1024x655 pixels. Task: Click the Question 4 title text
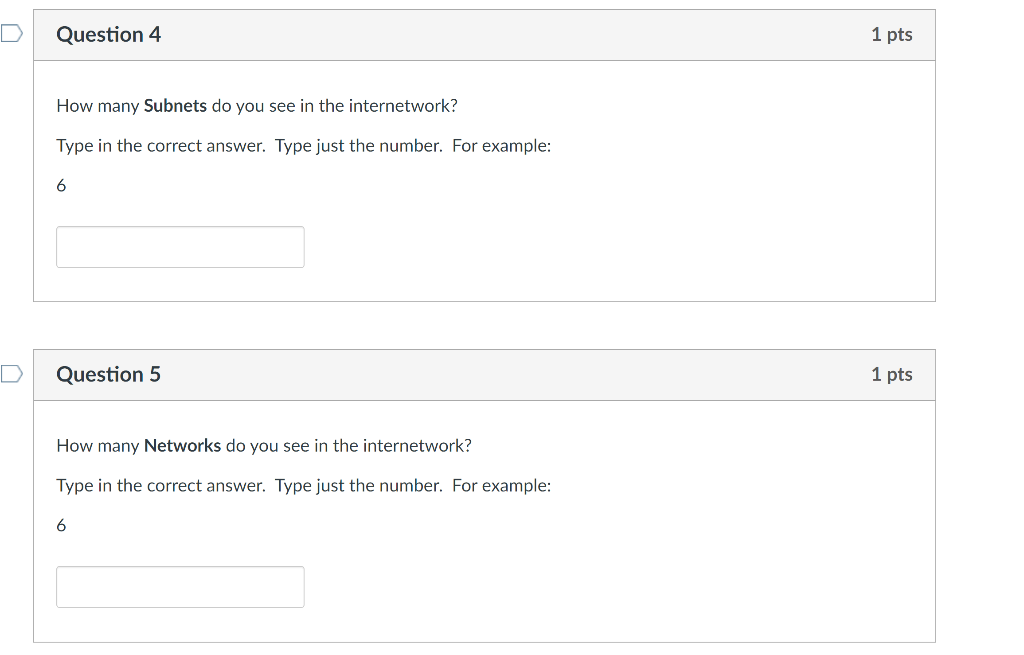click(108, 34)
